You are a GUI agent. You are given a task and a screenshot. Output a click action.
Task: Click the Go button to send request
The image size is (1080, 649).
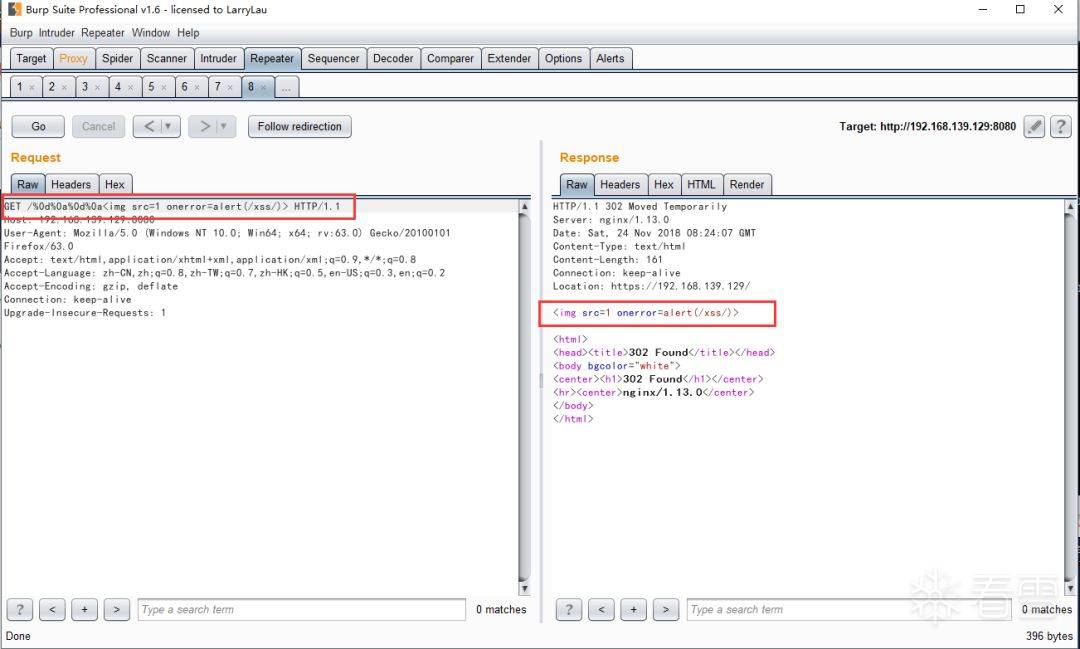point(39,127)
